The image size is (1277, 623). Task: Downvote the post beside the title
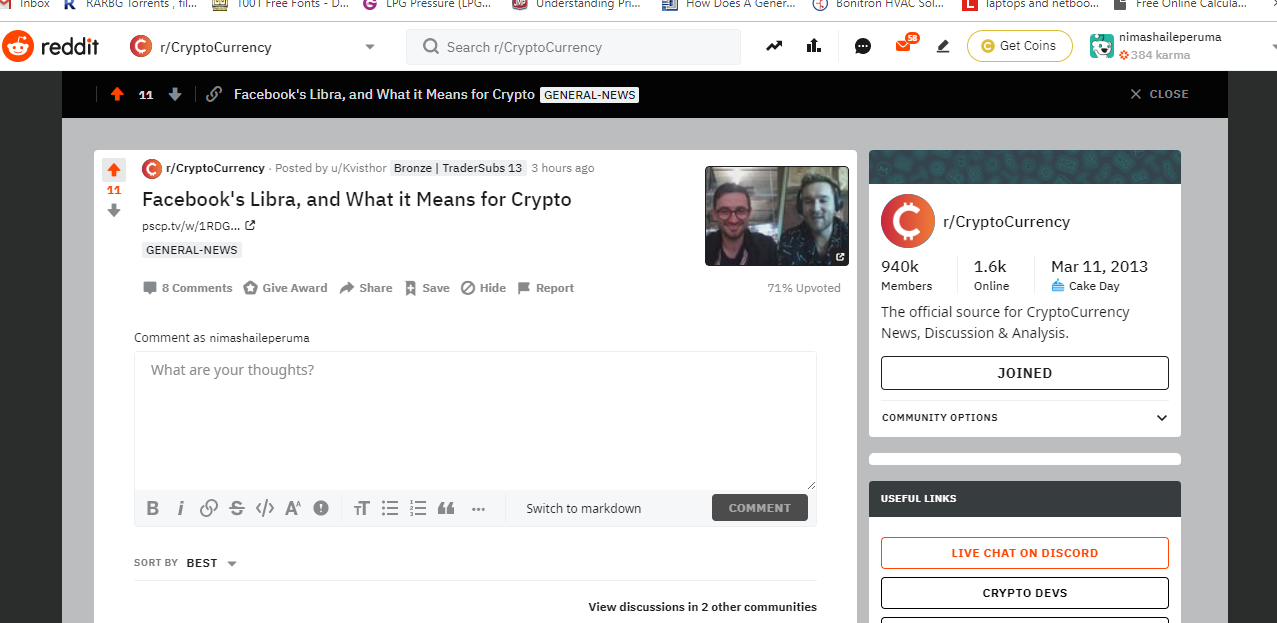114,210
